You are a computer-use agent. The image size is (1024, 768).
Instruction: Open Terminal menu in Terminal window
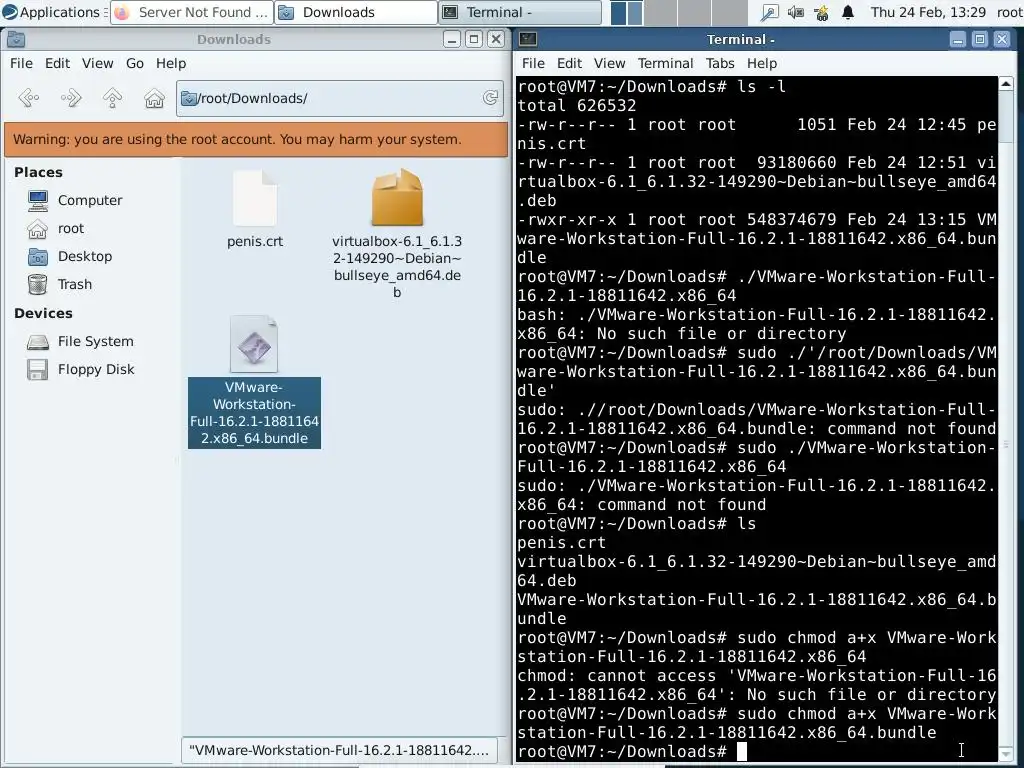click(665, 63)
